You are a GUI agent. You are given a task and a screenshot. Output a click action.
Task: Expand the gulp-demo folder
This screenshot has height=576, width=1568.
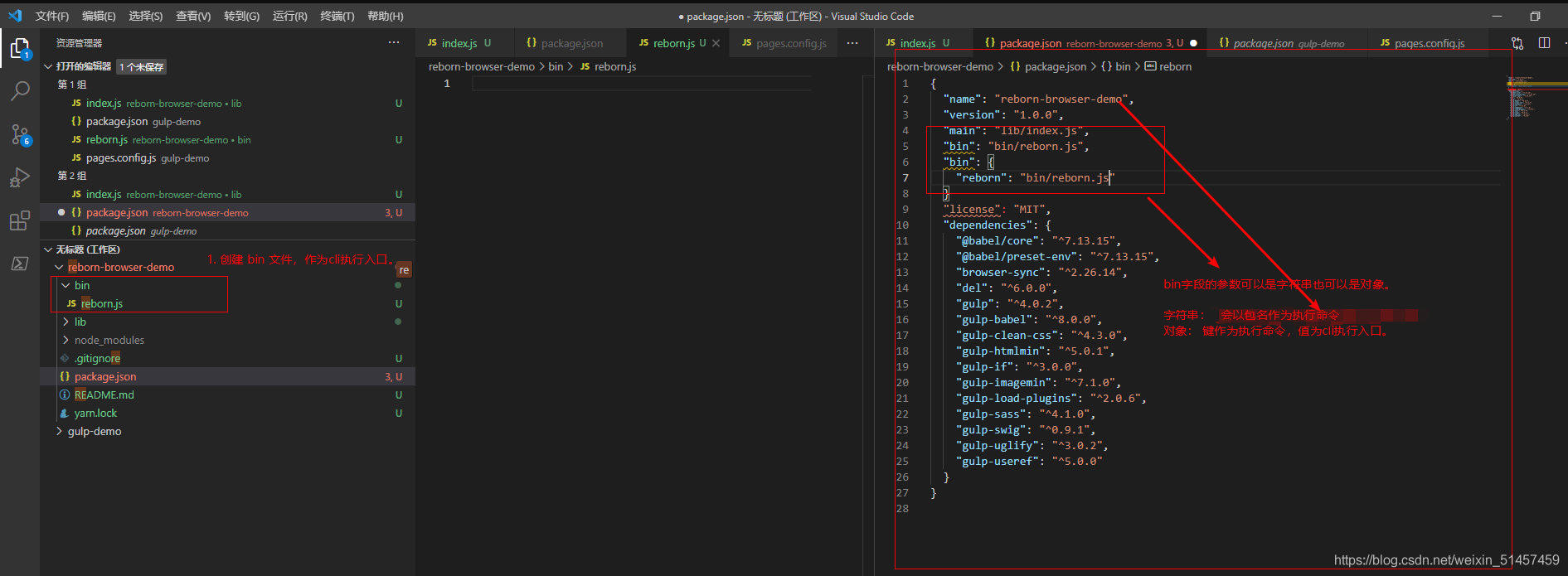(x=59, y=431)
